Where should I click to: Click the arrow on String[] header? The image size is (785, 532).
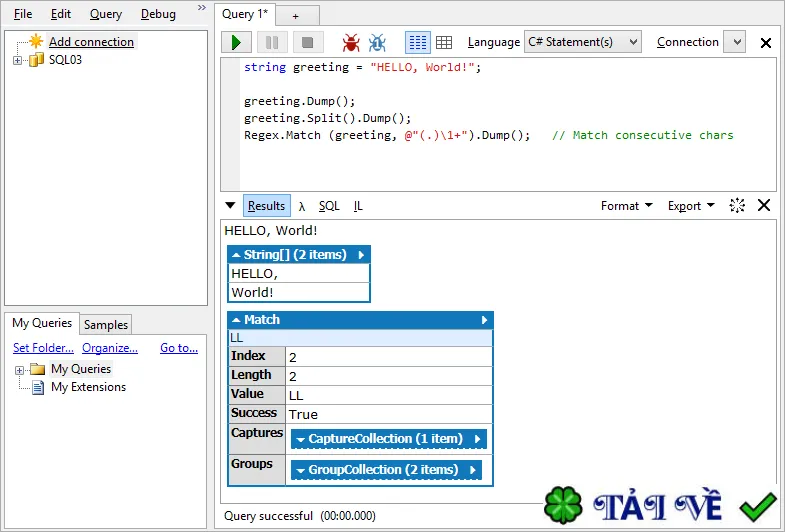click(361, 255)
